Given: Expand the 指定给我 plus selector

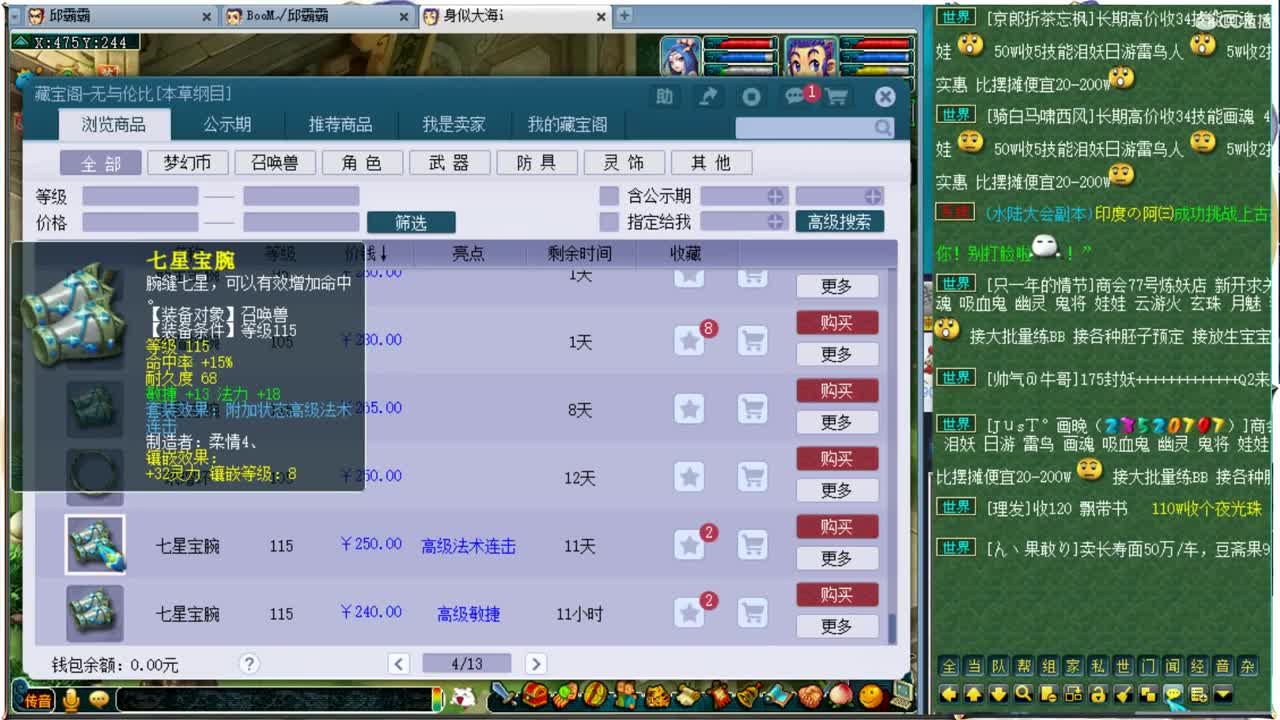Looking at the screenshot, I should 775,222.
